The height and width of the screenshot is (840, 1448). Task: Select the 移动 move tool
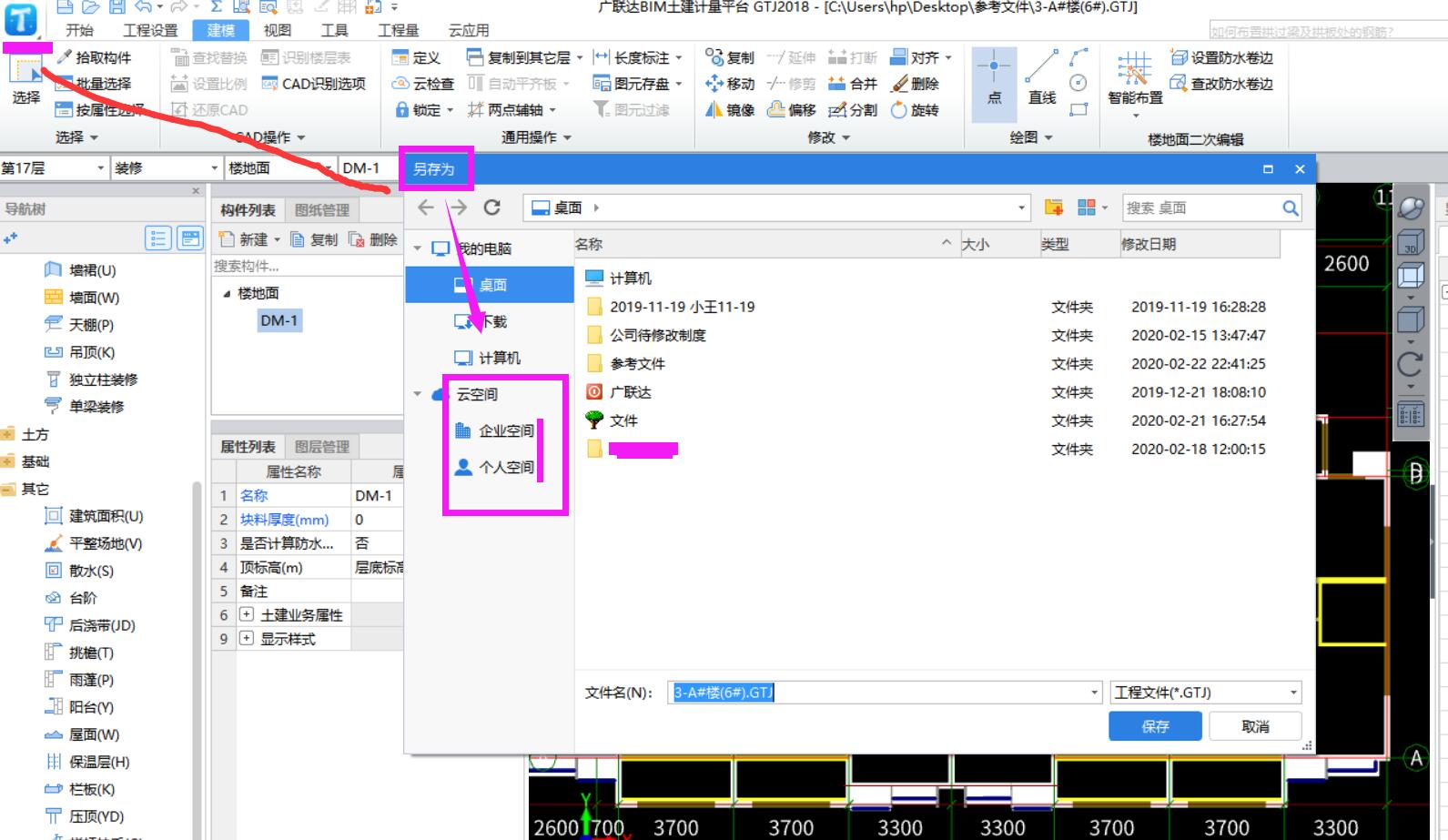click(x=730, y=84)
